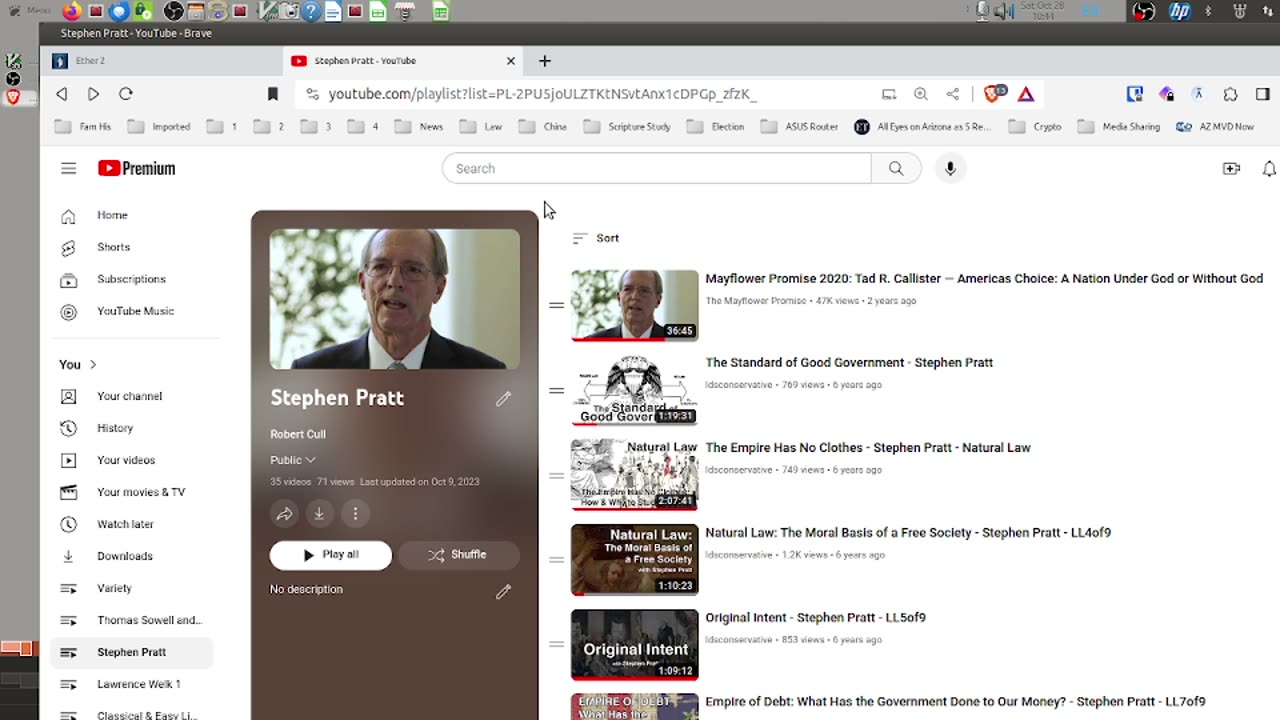Screen dimensions: 1280x720
Task: Open Subscriptions in sidebar
Action: 131,279
